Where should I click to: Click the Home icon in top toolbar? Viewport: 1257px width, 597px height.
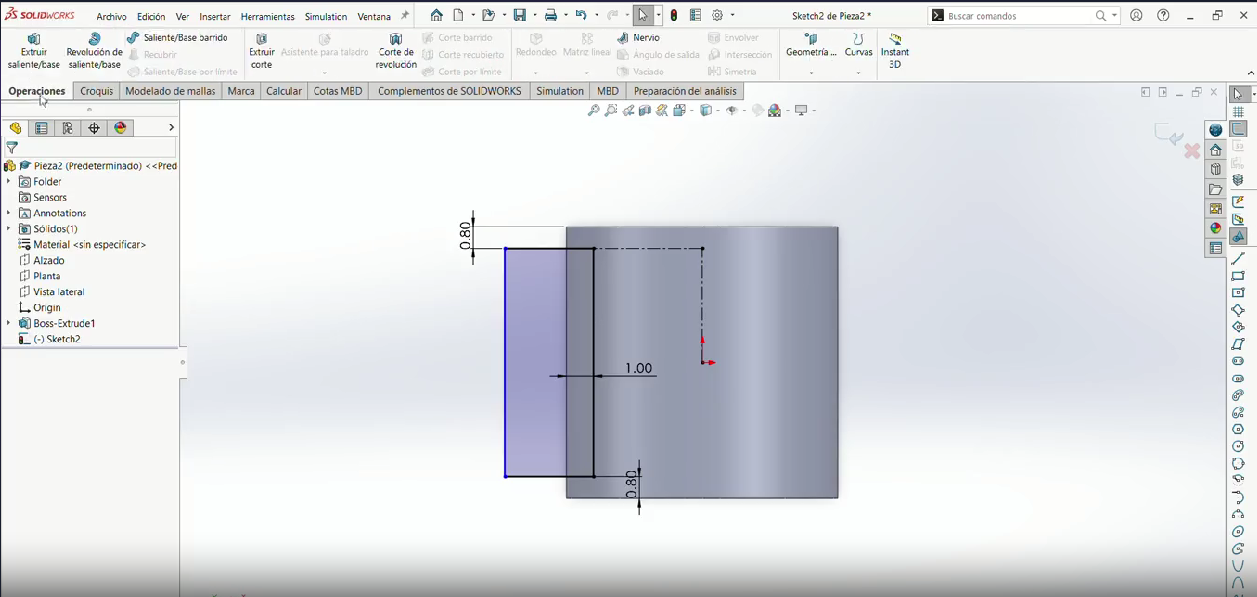tap(437, 15)
